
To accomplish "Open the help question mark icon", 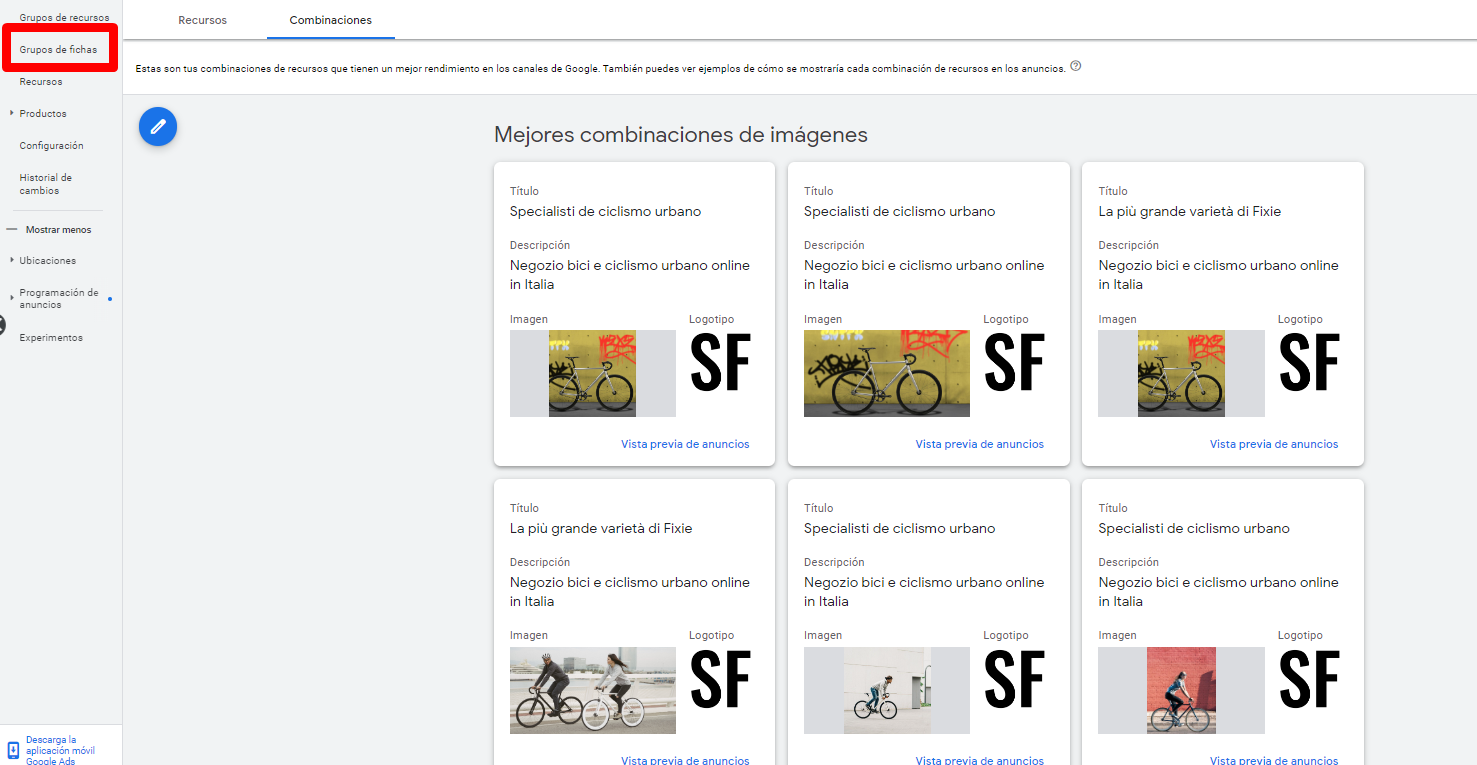I will click(1076, 66).
